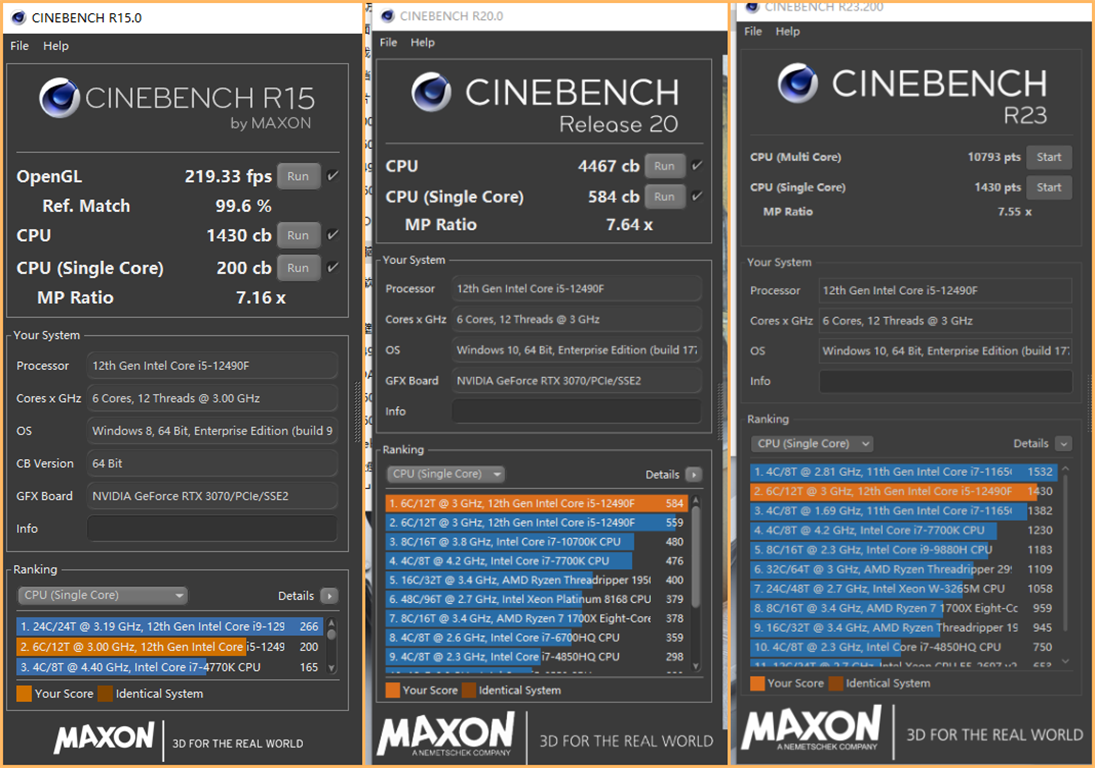
Task: Run the OpenGL benchmark in R15
Action: coord(298,176)
